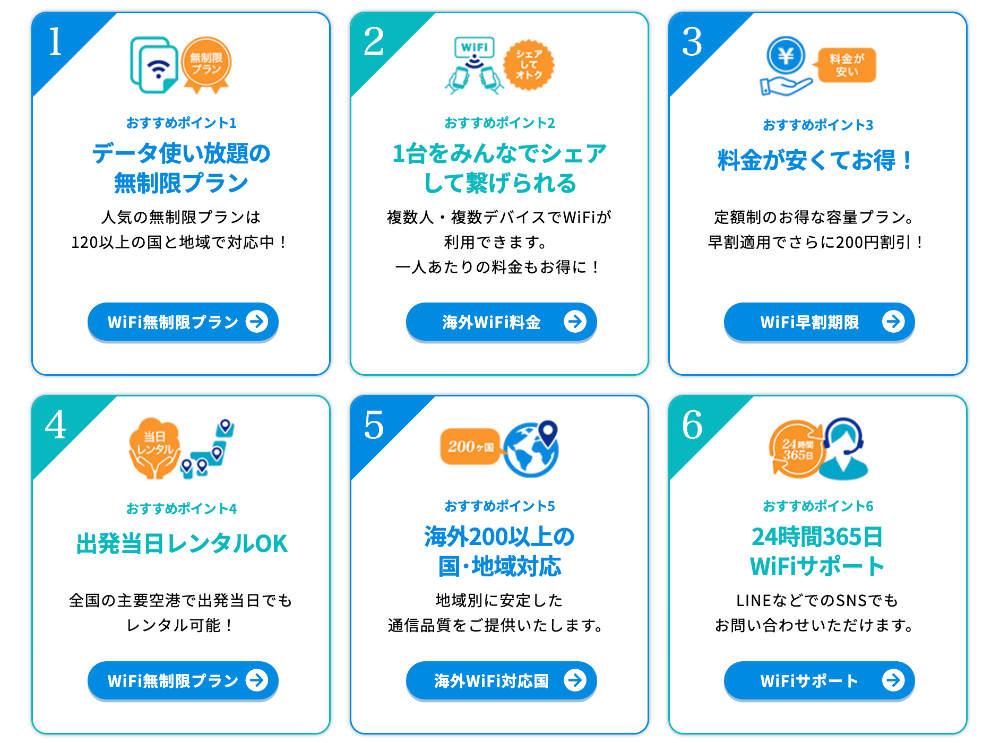This screenshot has width=1000, height=743.
Task: Open the WiFiサポート page
Action: click(820, 680)
